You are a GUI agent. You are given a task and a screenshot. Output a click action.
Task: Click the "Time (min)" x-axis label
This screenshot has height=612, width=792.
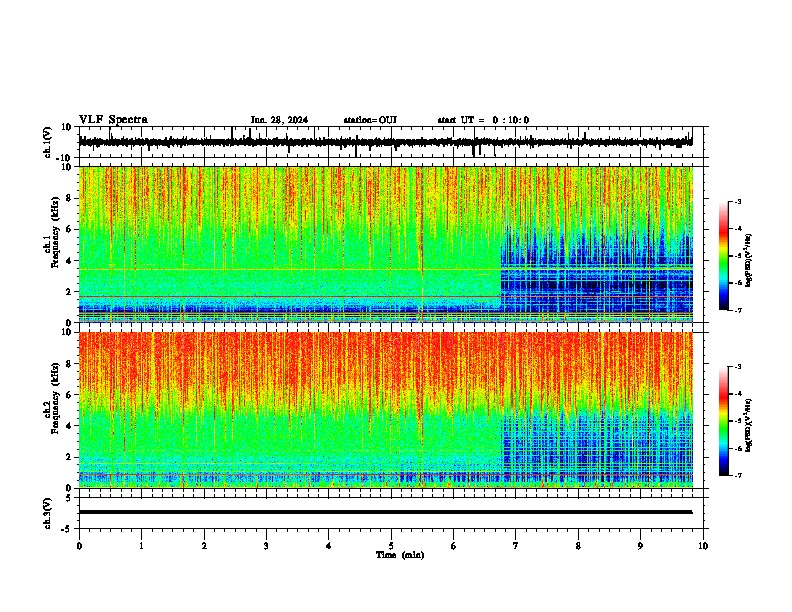point(400,555)
